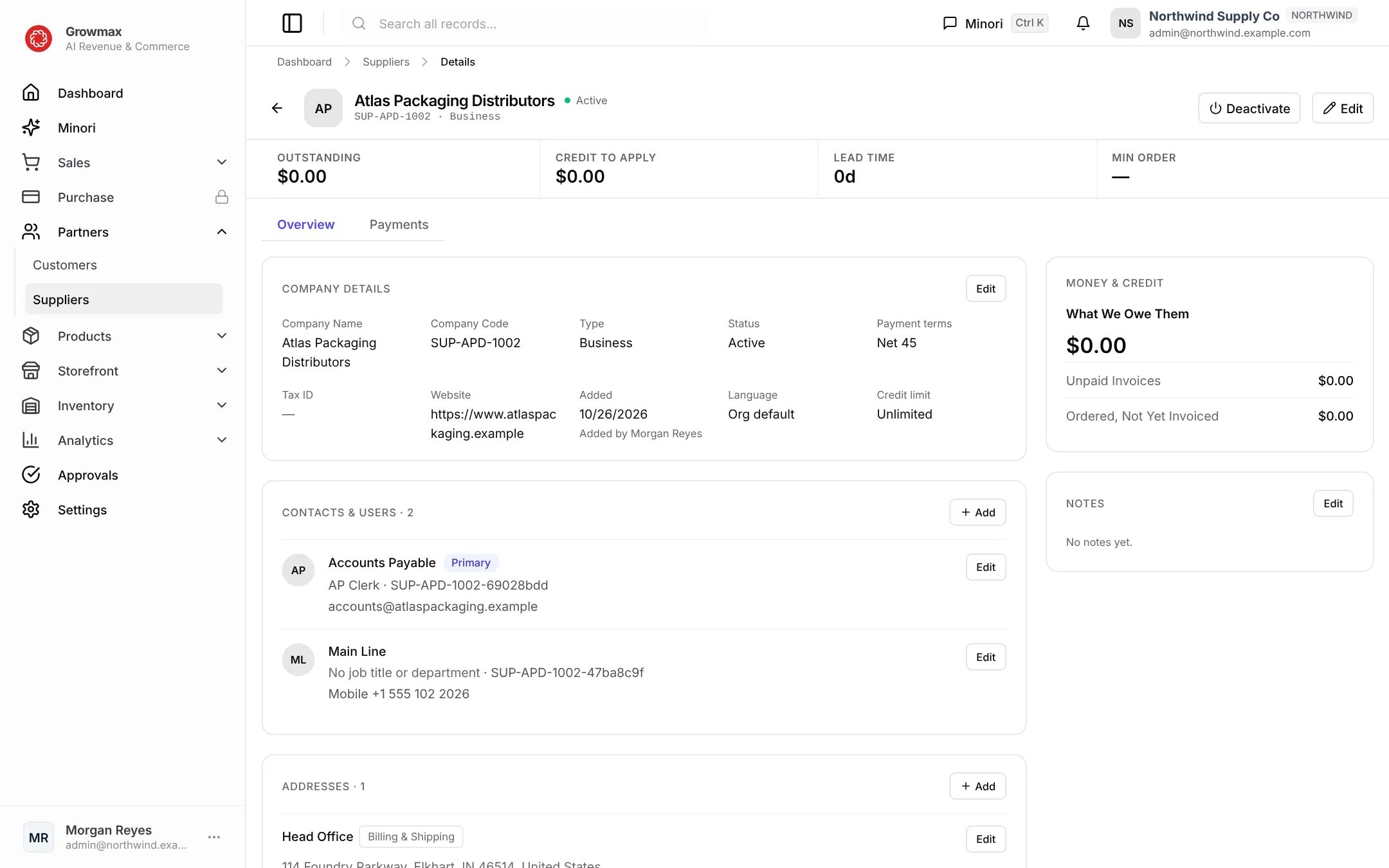The image size is (1389, 868).
Task: Add a new contact in Contacts & Users
Action: pyautogui.click(x=978, y=512)
